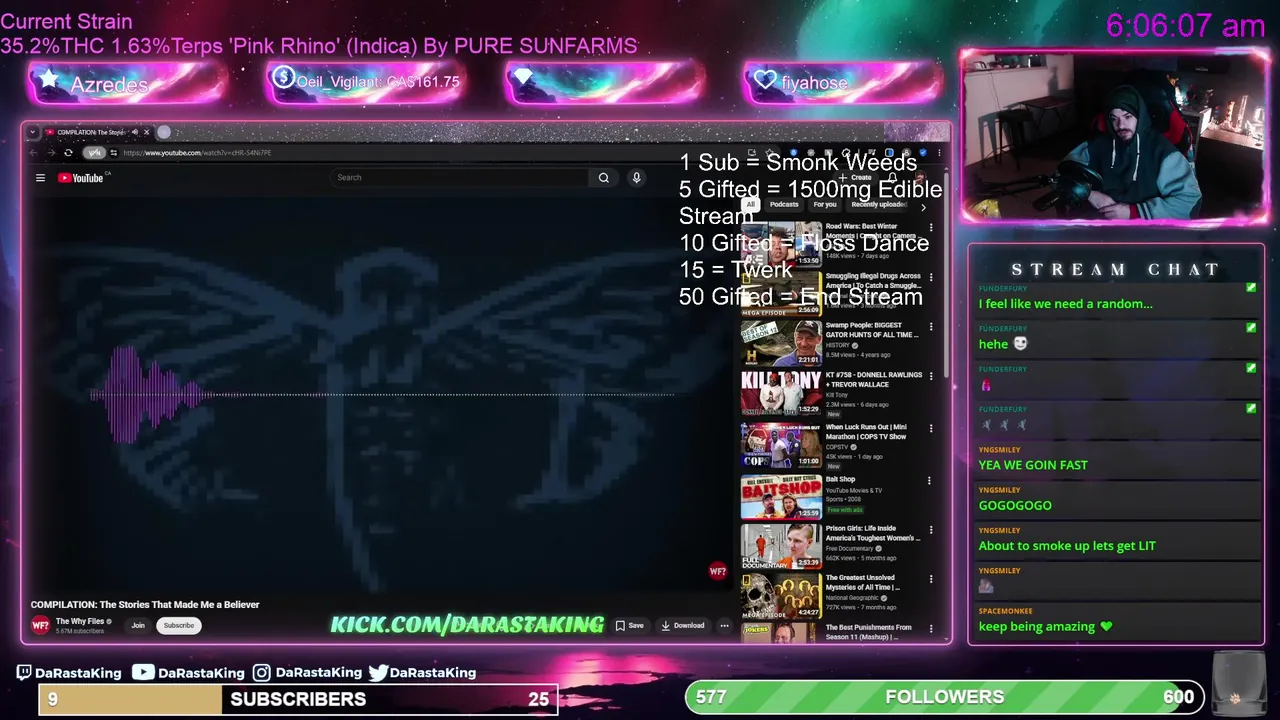Click chat message 'About to smoke up lets get LIT'
Viewport: 1280px width, 720px height.
[x=1067, y=546]
